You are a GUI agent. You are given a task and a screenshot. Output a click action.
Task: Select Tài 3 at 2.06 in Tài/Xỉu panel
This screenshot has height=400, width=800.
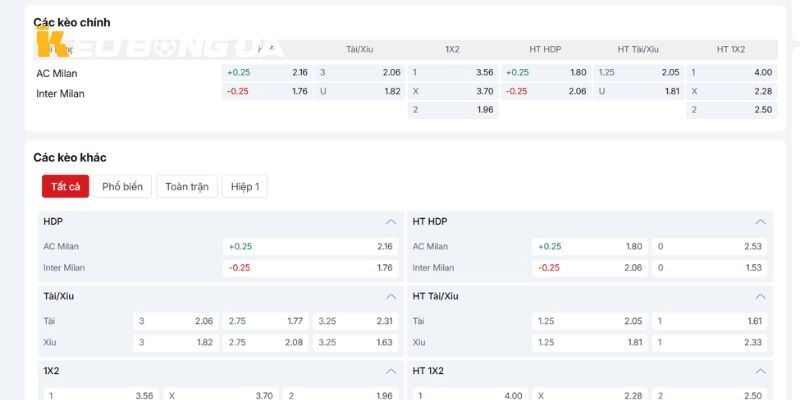tap(176, 321)
